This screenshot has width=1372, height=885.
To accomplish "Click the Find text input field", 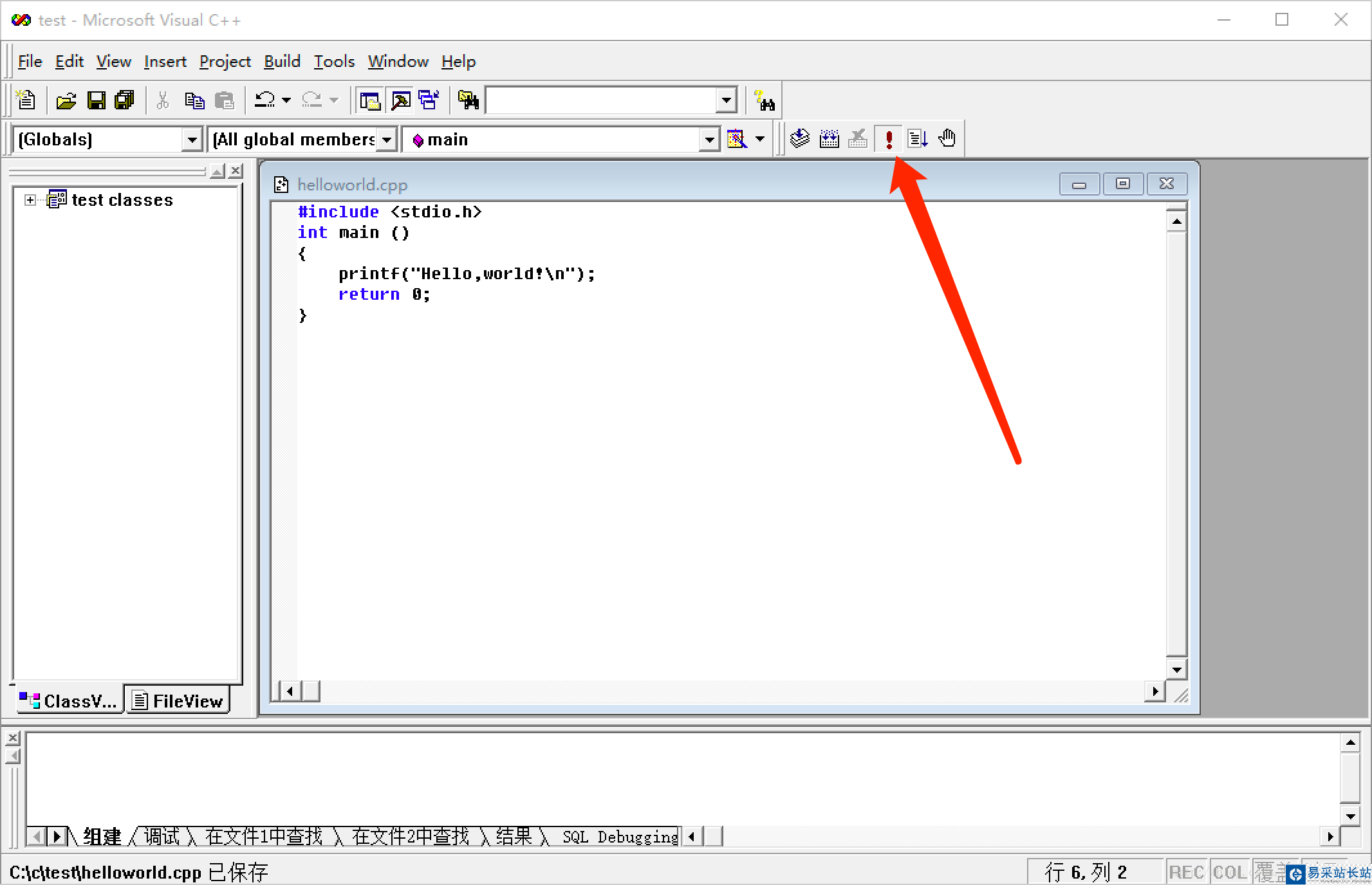I will point(600,101).
